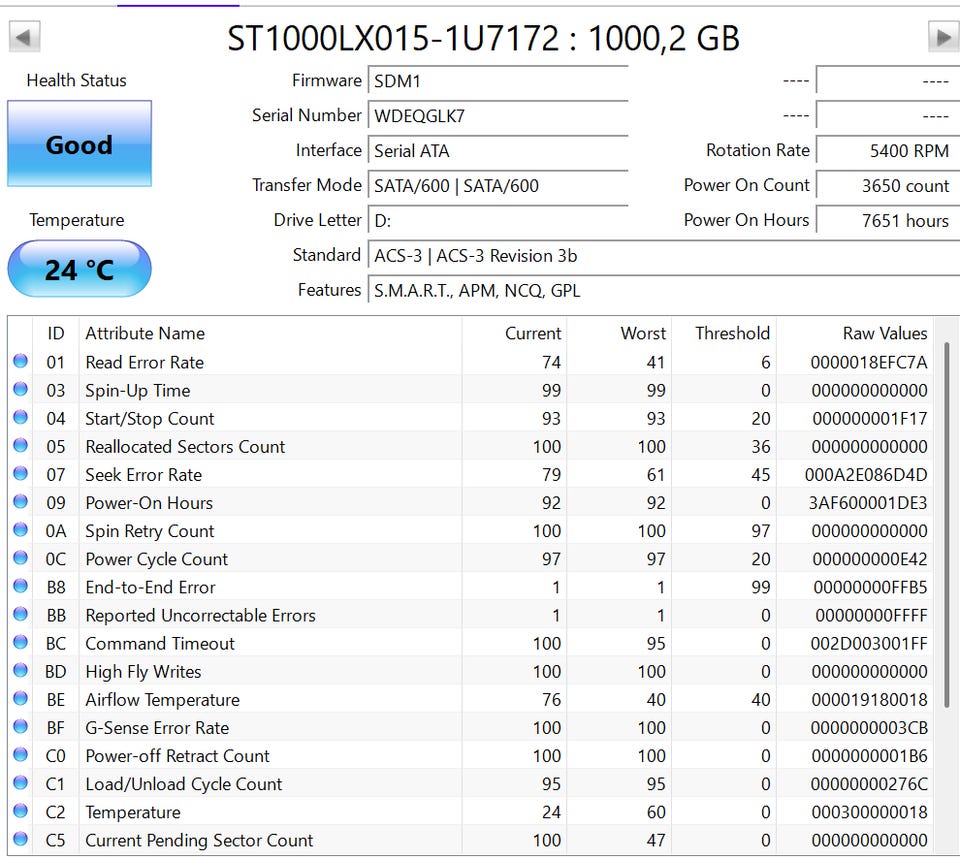Select the Read Error Rate attribute name
This screenshot has height=859, width=960.
coord(144,362)
